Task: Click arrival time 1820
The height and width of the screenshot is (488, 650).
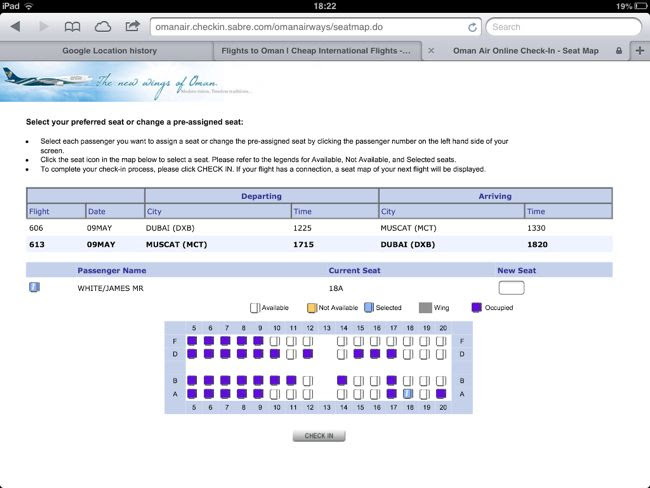Action: point(537,245)
